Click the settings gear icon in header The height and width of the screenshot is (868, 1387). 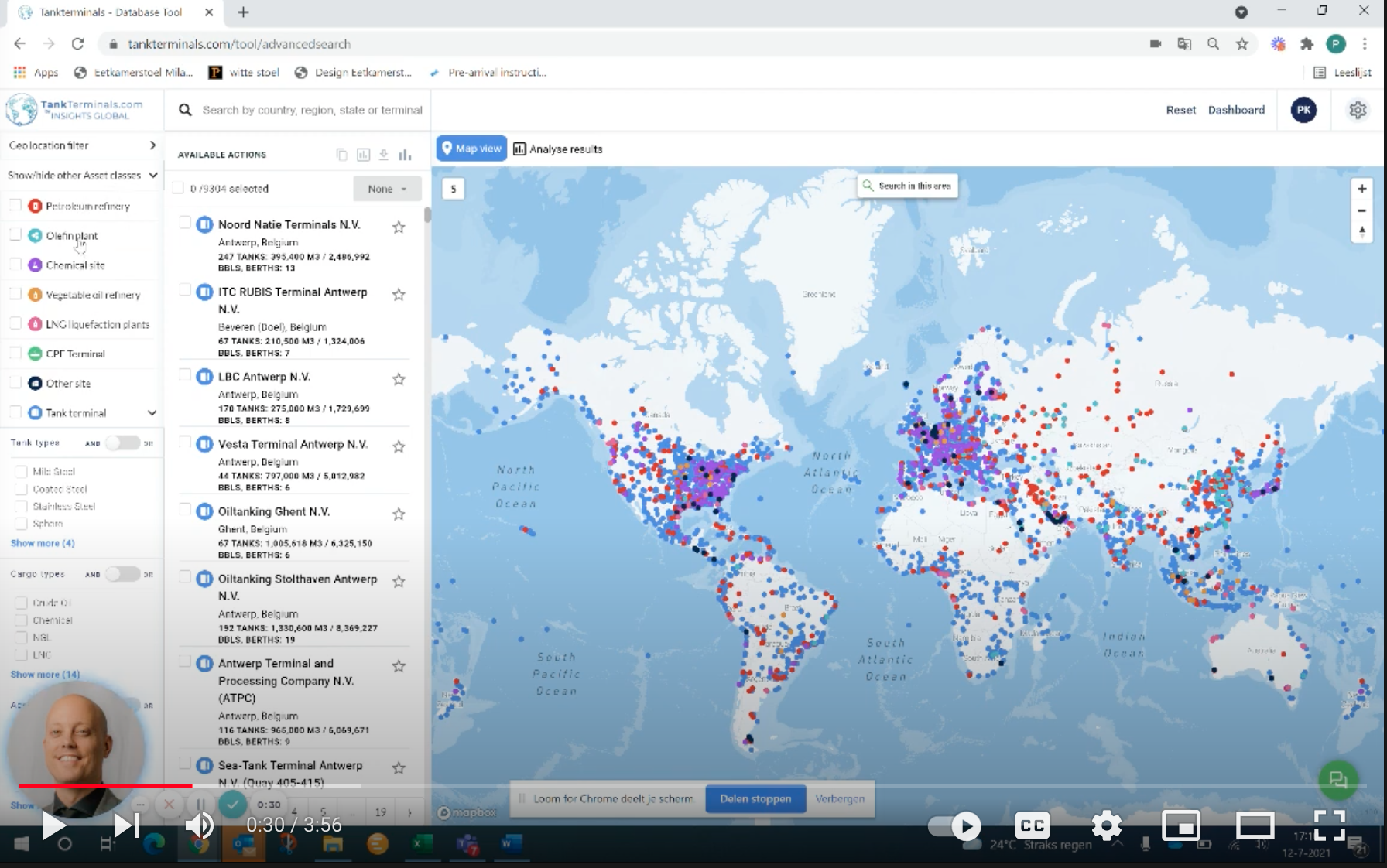(x=1358, y=110)
